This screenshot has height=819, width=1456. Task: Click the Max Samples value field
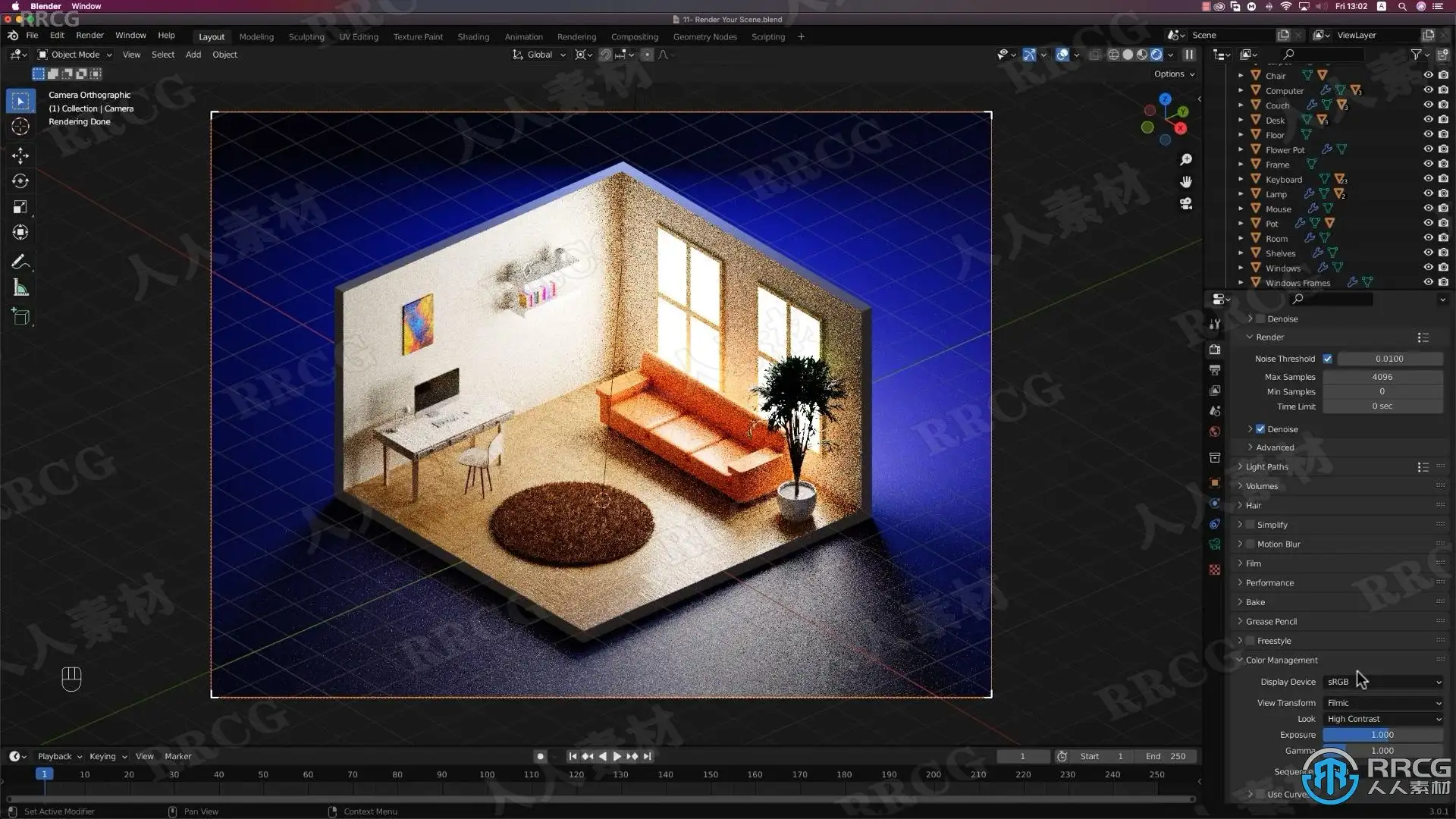1383,377
